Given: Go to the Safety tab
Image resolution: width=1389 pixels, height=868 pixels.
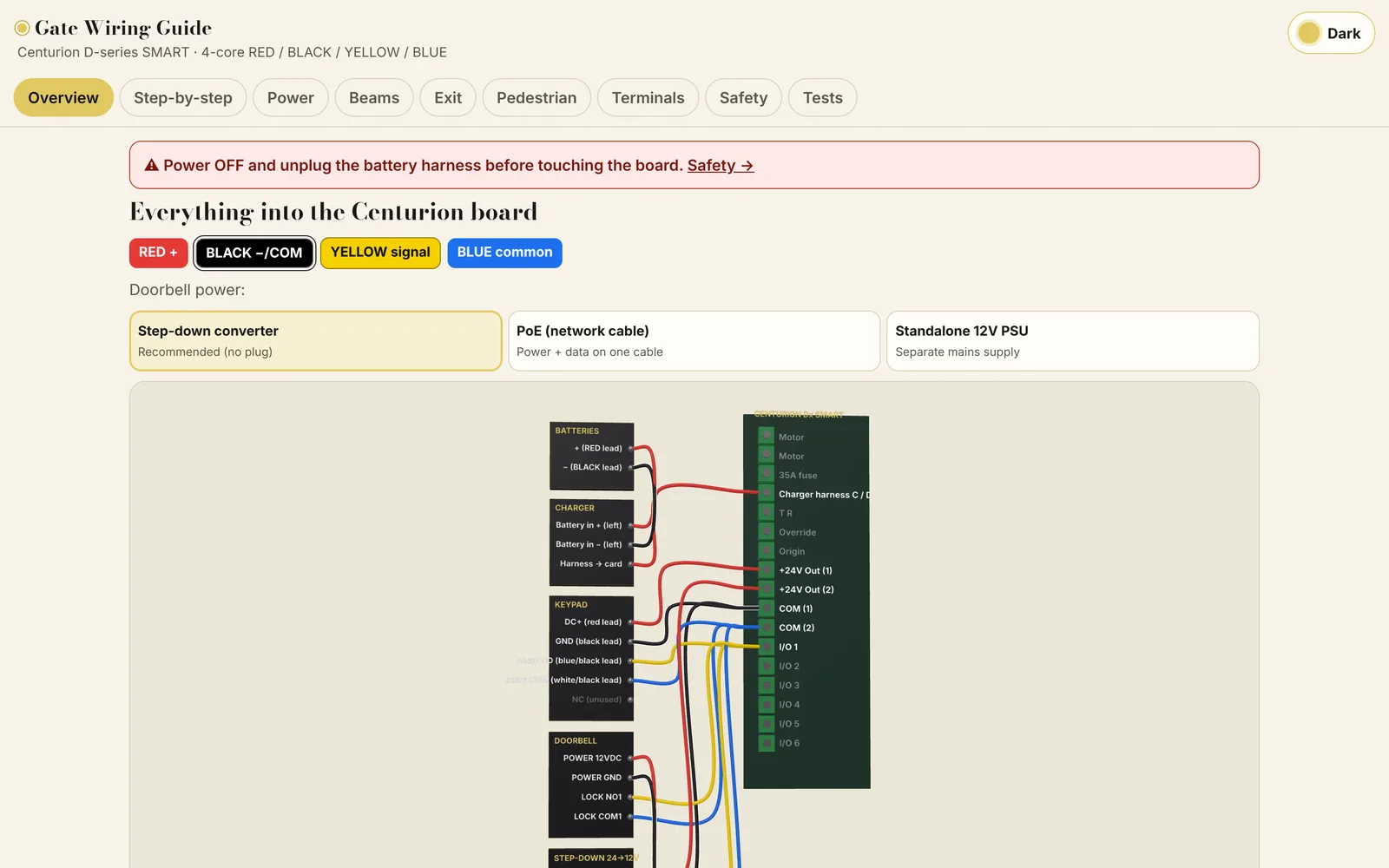Looking at the screenshot, I should 744,97.
